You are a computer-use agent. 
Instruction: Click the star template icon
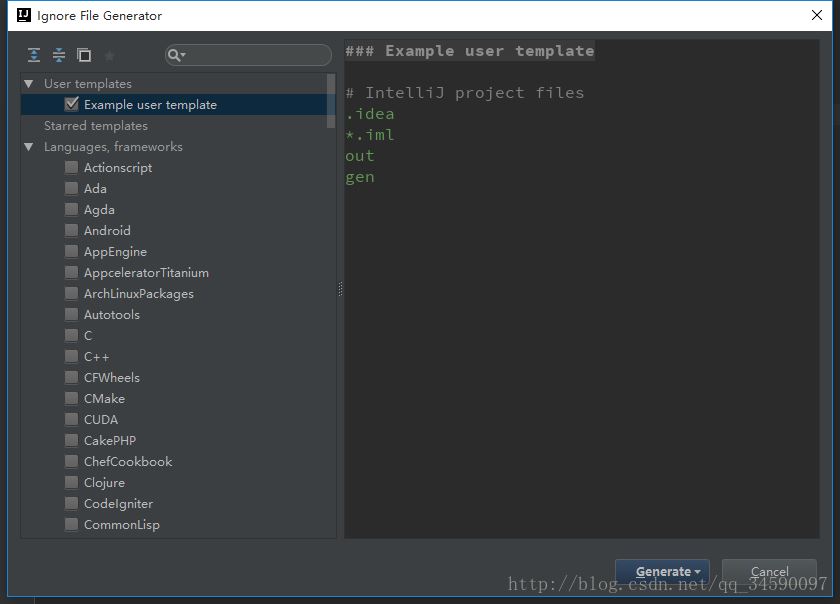point(109,55)
